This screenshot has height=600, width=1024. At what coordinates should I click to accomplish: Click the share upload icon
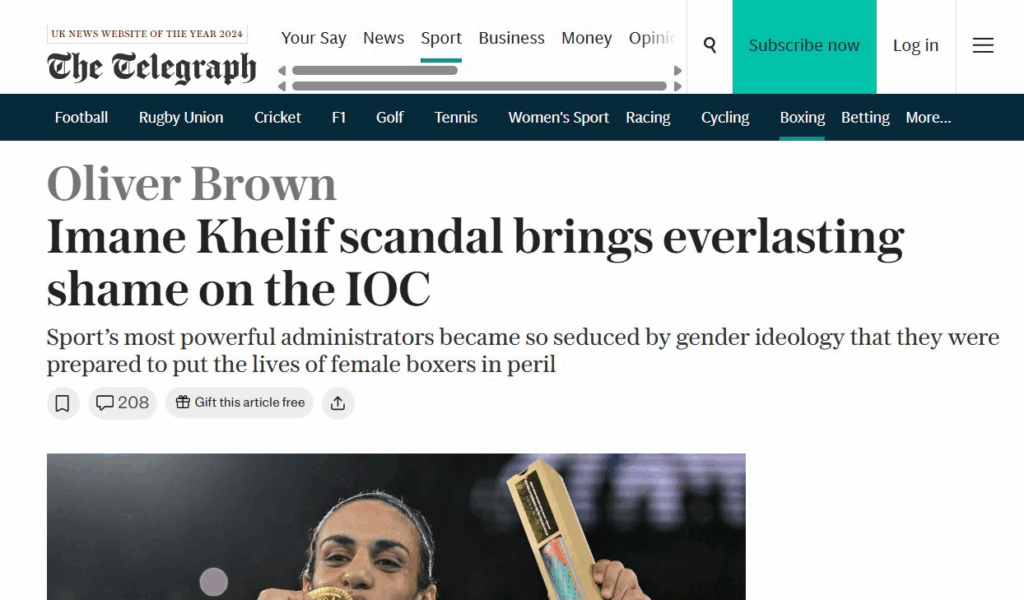[x=338, y=403]
